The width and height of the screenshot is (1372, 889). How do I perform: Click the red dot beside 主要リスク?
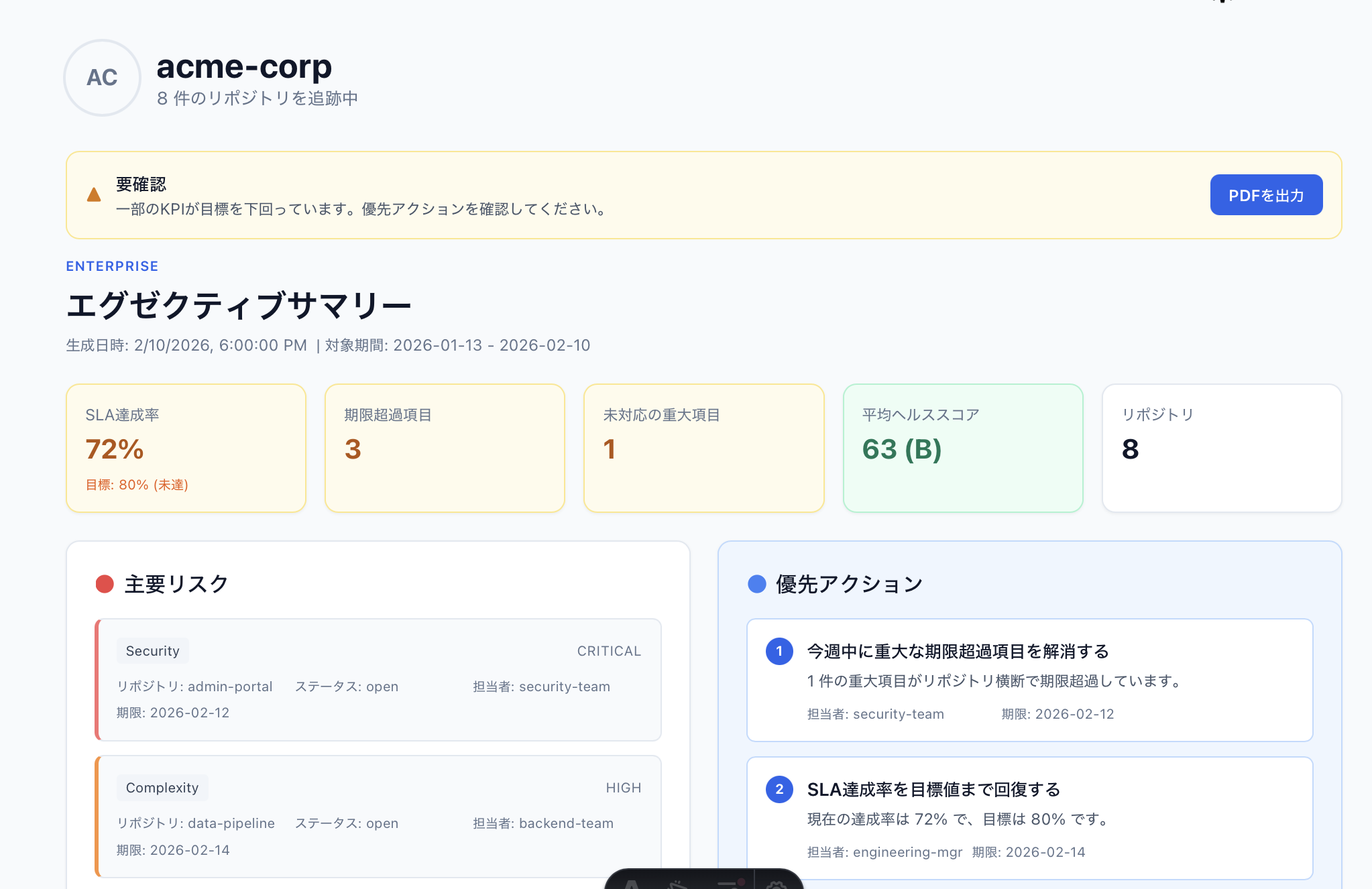[105, 584]
